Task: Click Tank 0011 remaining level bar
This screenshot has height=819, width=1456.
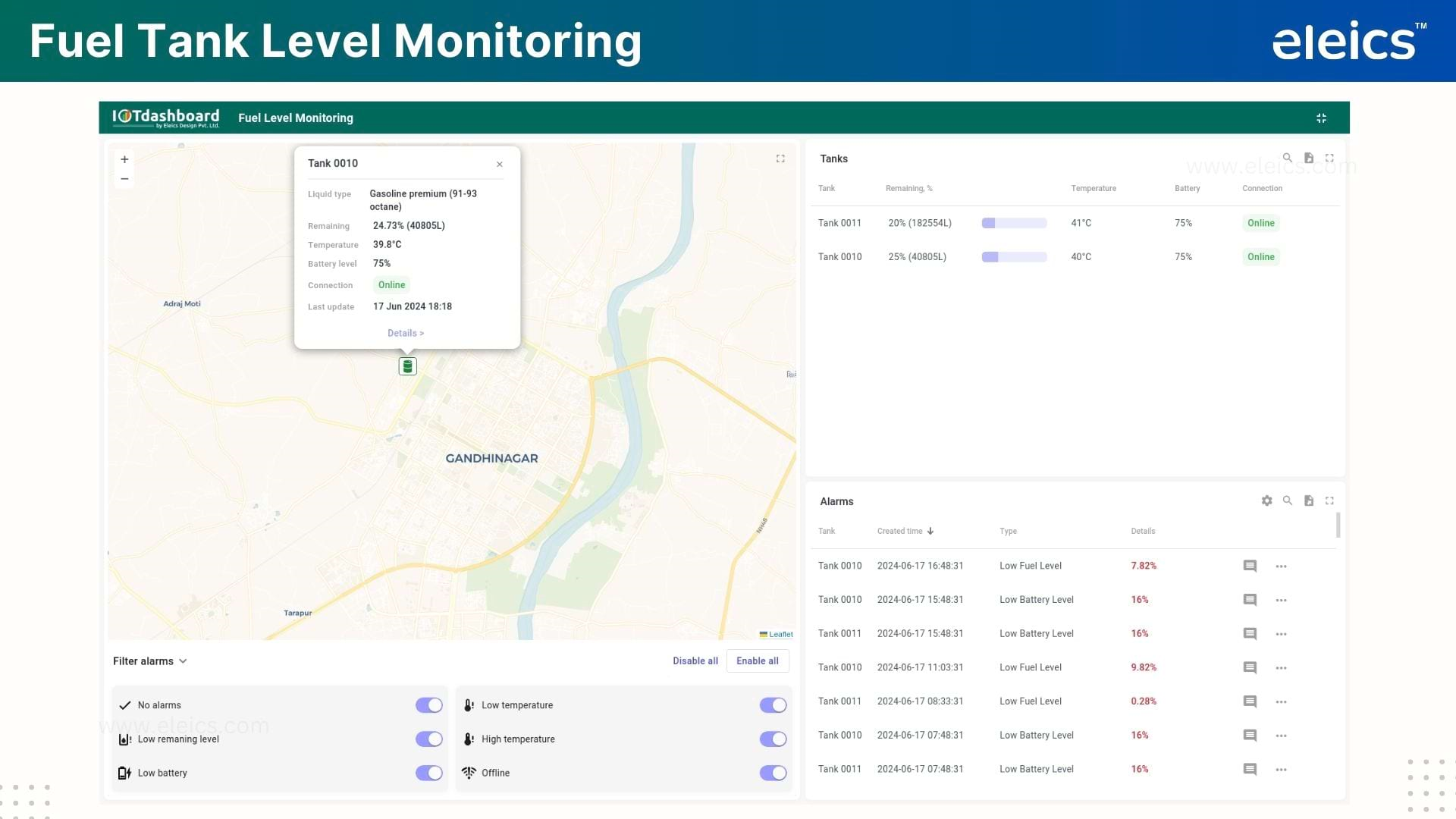Action: pyautogui.click(x=1014, y=223)
